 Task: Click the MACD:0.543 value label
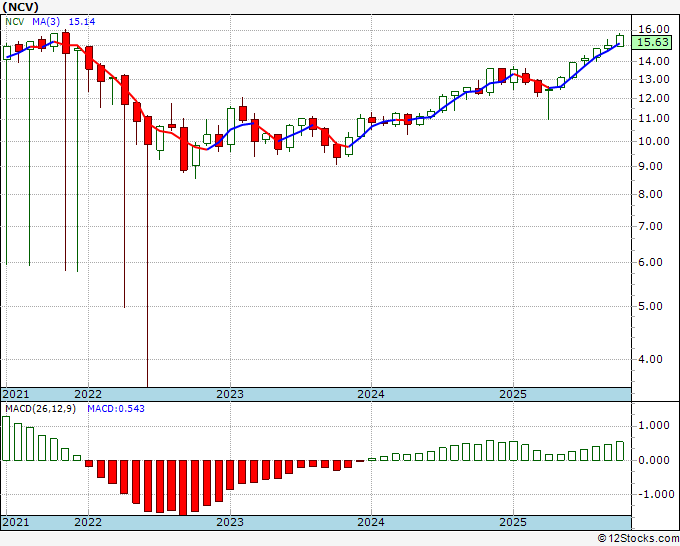116,409
